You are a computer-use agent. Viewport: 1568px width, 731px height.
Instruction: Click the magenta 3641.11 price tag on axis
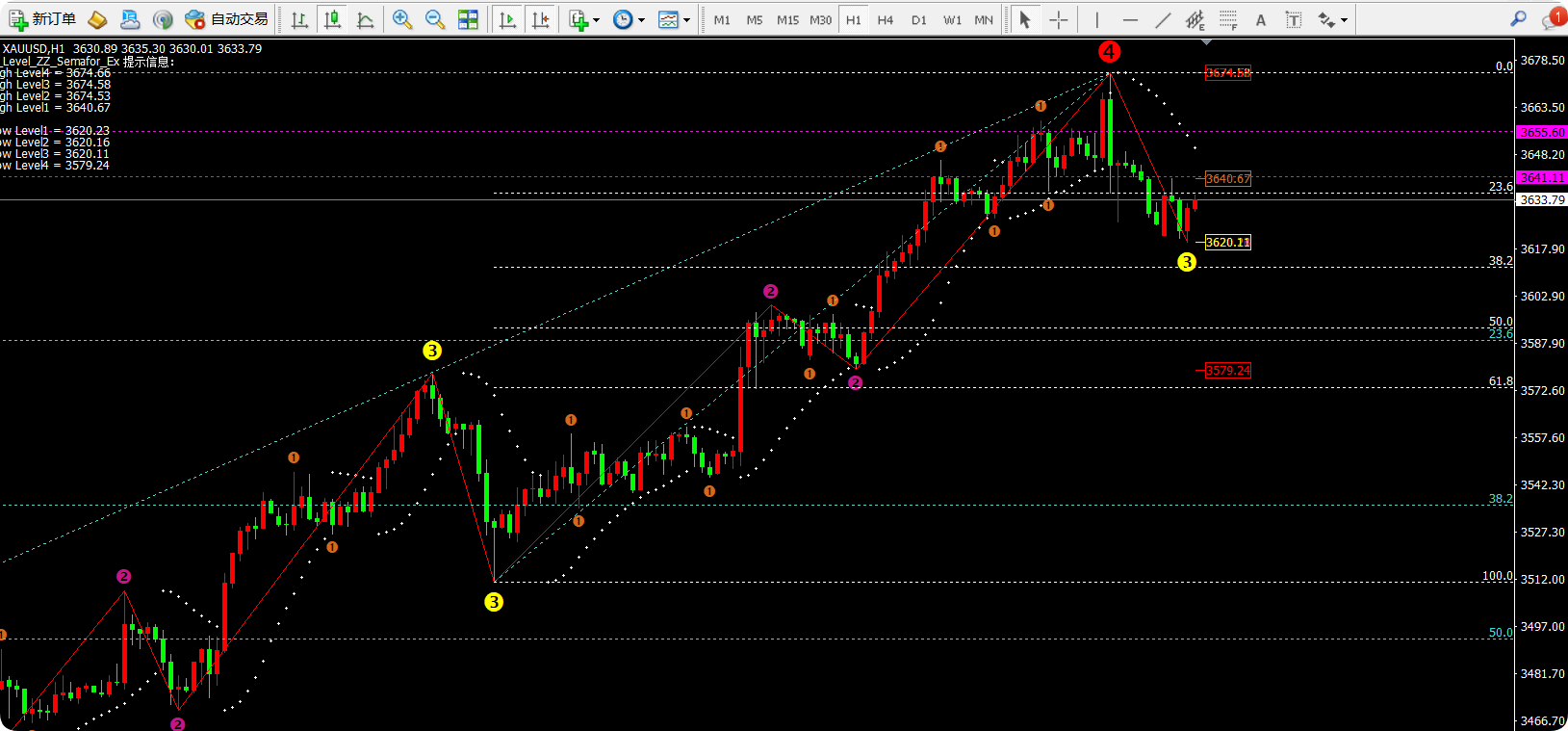coord(1542,177)
